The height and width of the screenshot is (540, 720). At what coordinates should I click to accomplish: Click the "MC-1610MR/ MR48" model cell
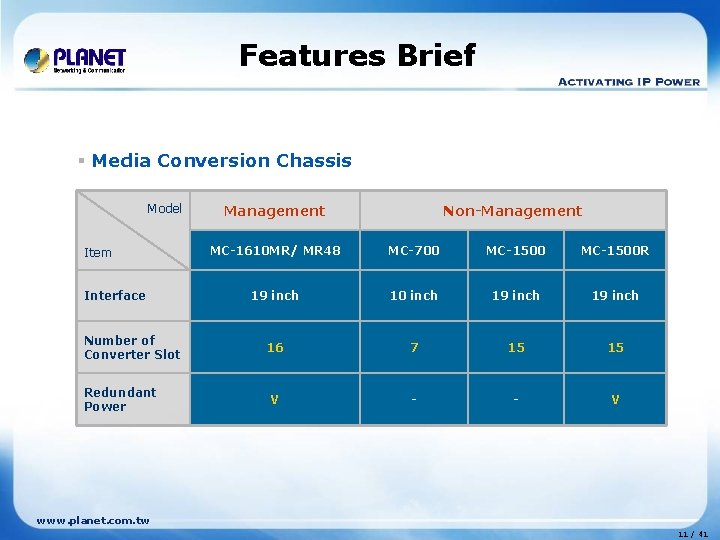pos(275,250)
